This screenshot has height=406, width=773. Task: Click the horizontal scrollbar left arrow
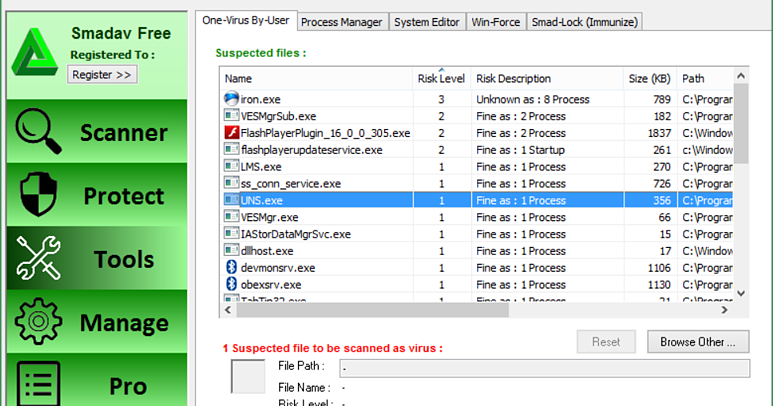(228, 310)
